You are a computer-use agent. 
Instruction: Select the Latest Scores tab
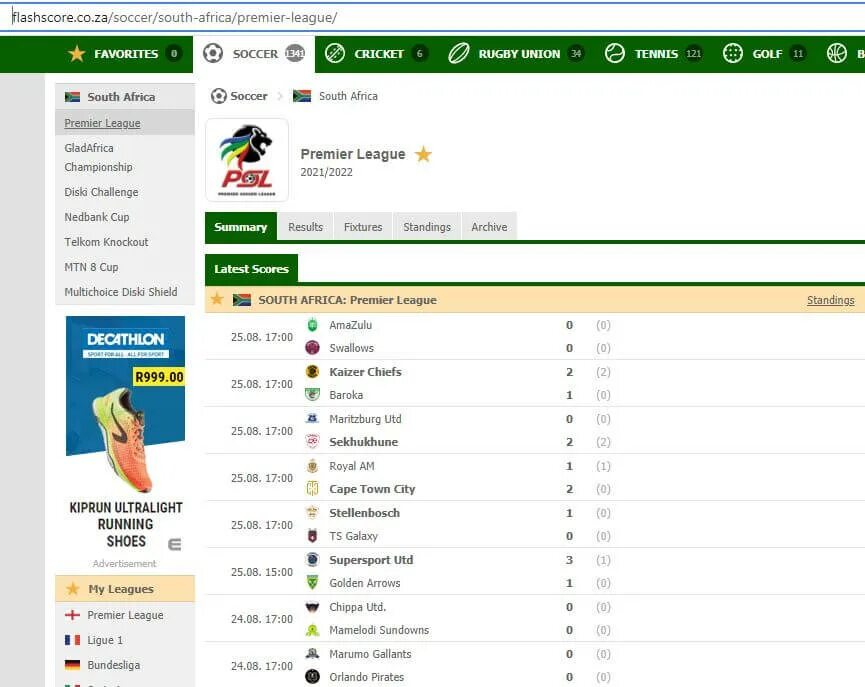[252, 269]
